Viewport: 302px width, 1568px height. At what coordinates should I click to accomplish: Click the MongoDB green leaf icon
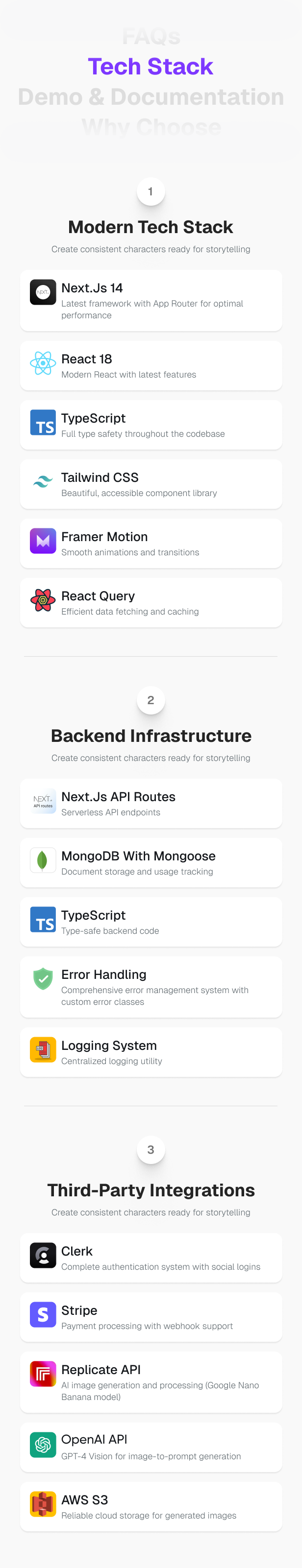click(43, 860)
